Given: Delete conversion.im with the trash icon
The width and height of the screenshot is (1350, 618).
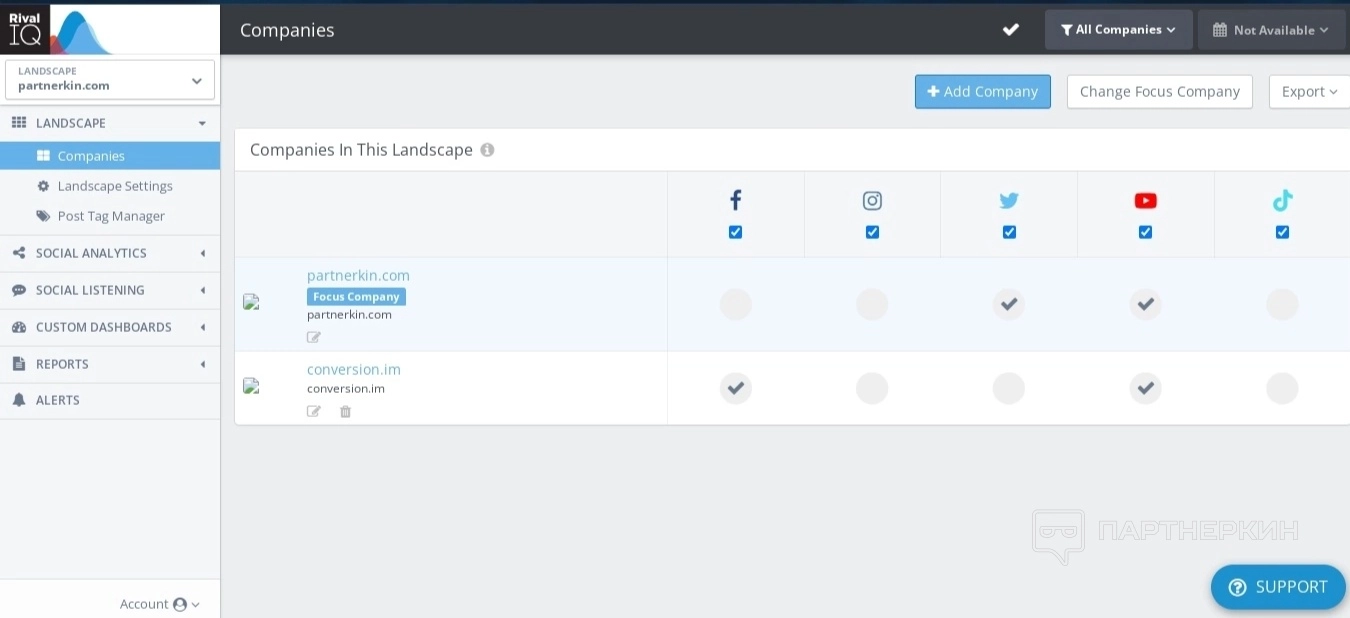Looking at the screenshot, I should [345, 411].
